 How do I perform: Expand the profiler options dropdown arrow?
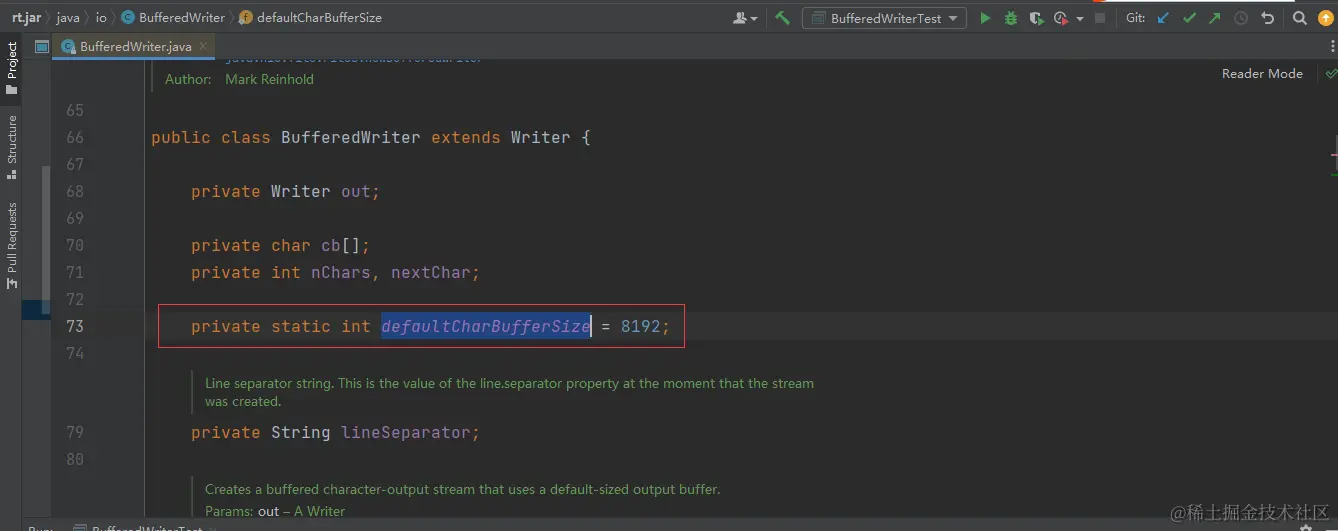[x=1080, y=18]
